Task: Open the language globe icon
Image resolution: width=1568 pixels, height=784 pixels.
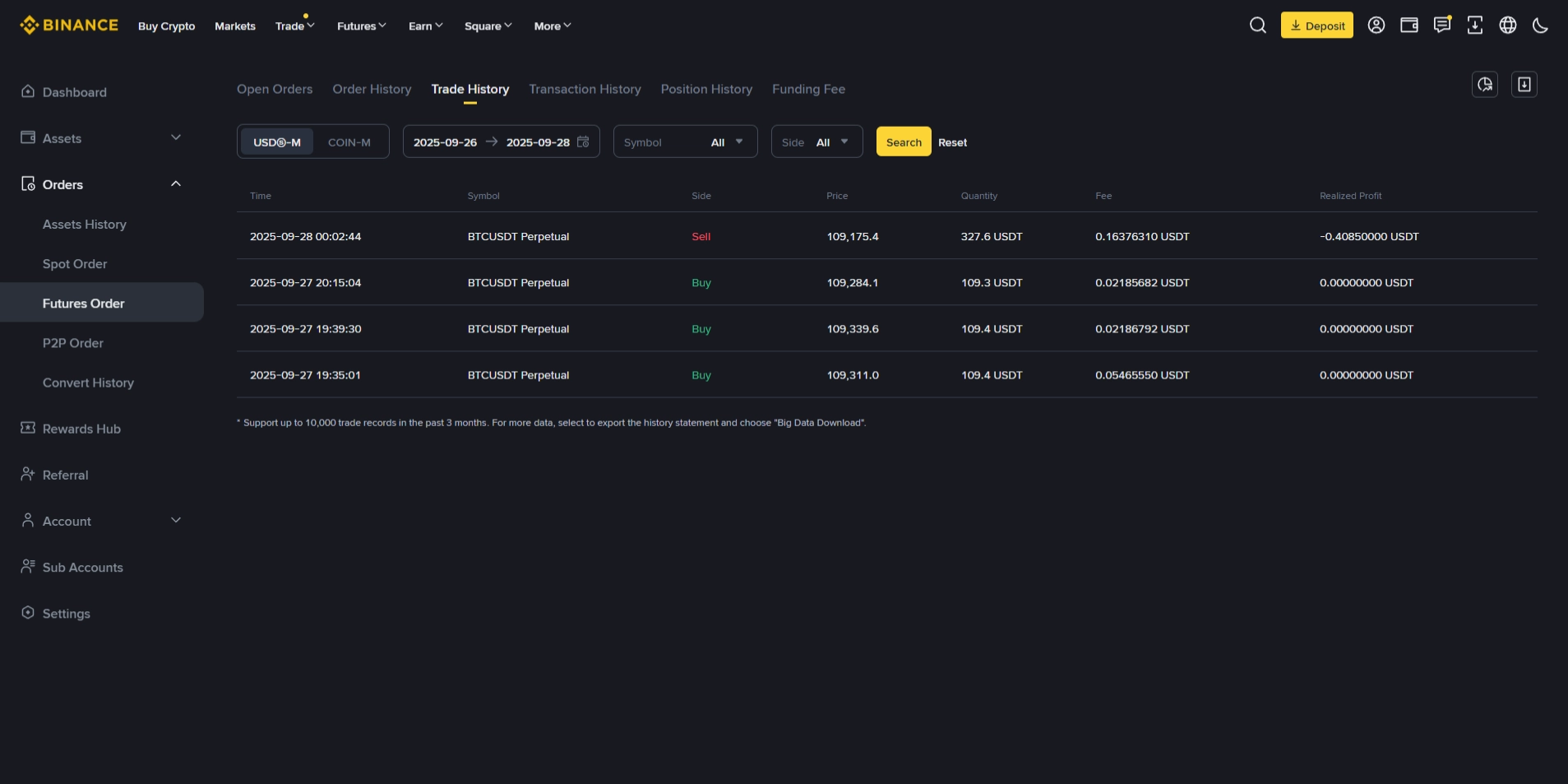Action: click(x=1507, y=26)
